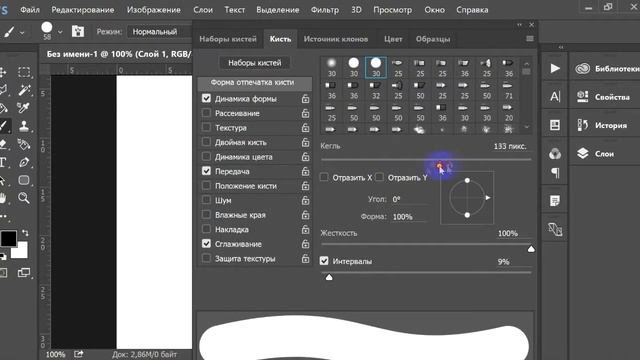Open the Фильтр menu
Screen dimensions: 640x360
(x=324, y=10)
